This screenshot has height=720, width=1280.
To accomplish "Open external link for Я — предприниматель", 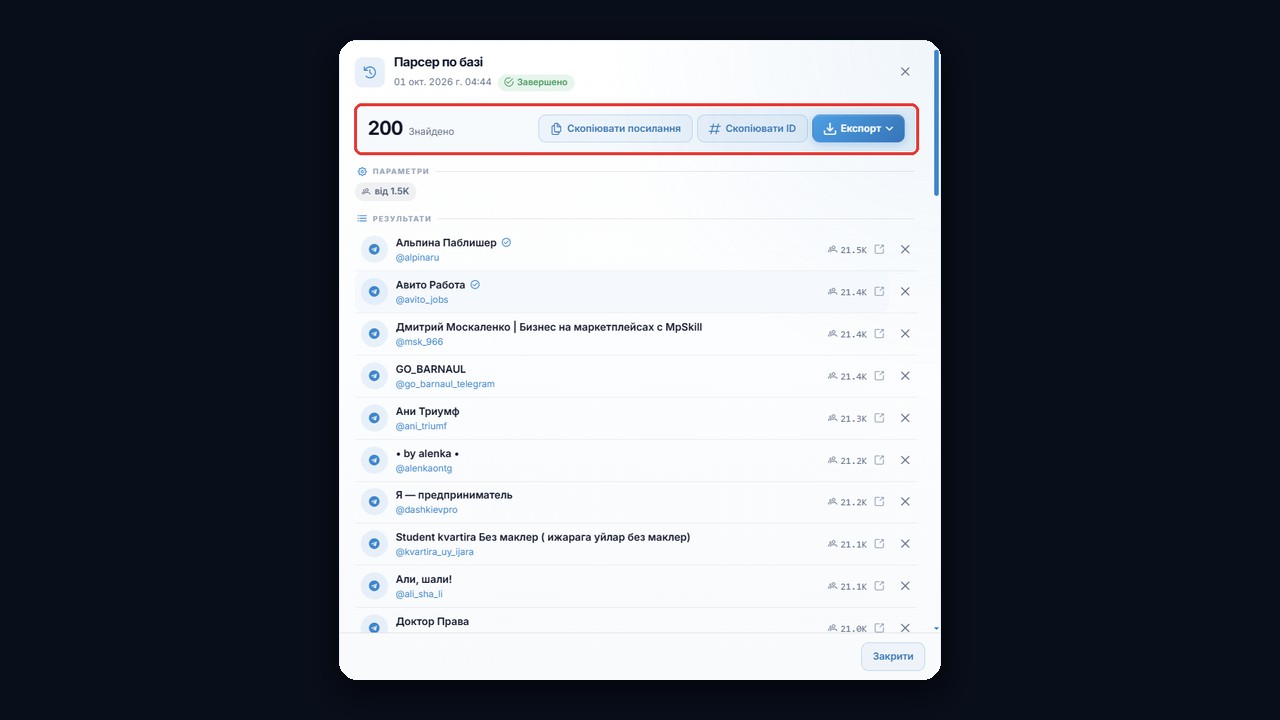I will tap(879, 502).
